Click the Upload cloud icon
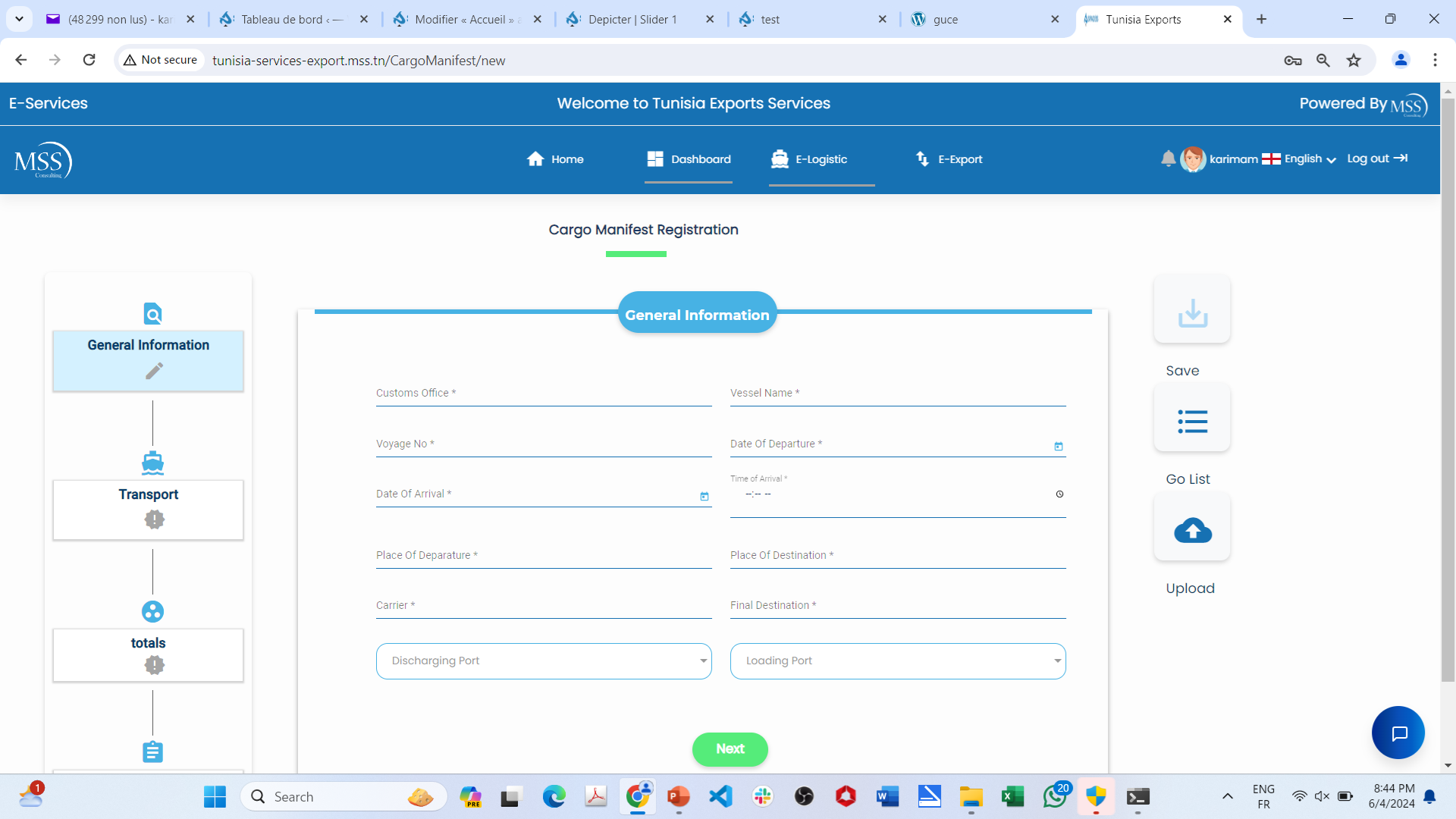The width and height of the screenshot is (1456, 819). 1192,529
